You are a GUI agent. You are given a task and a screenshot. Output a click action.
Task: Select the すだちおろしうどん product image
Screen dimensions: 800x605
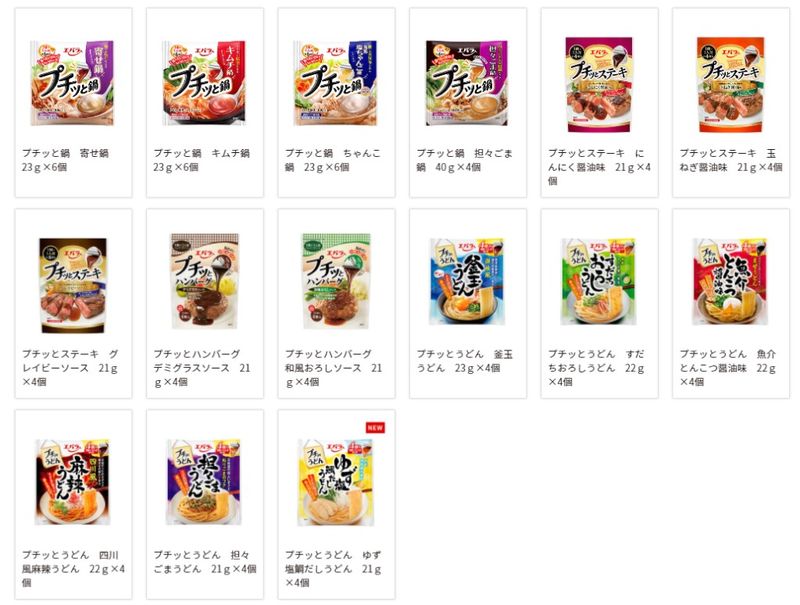(x=599, y=282)
